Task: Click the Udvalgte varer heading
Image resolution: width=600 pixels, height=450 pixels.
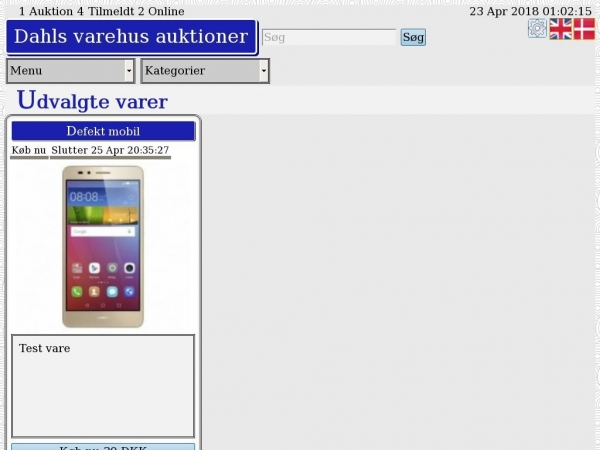Action: coord(92,101)
